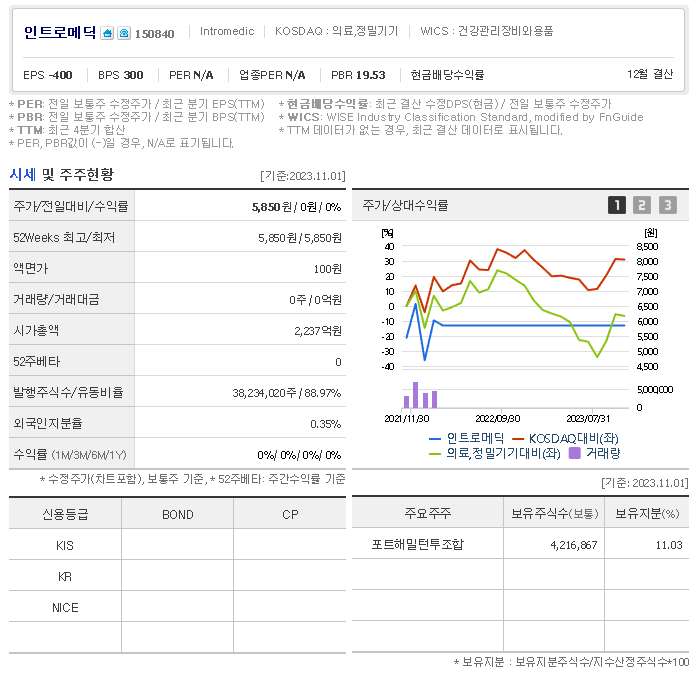
Task: Select the shareholder 포트해밀턴투조합
Action: [418, 544]
